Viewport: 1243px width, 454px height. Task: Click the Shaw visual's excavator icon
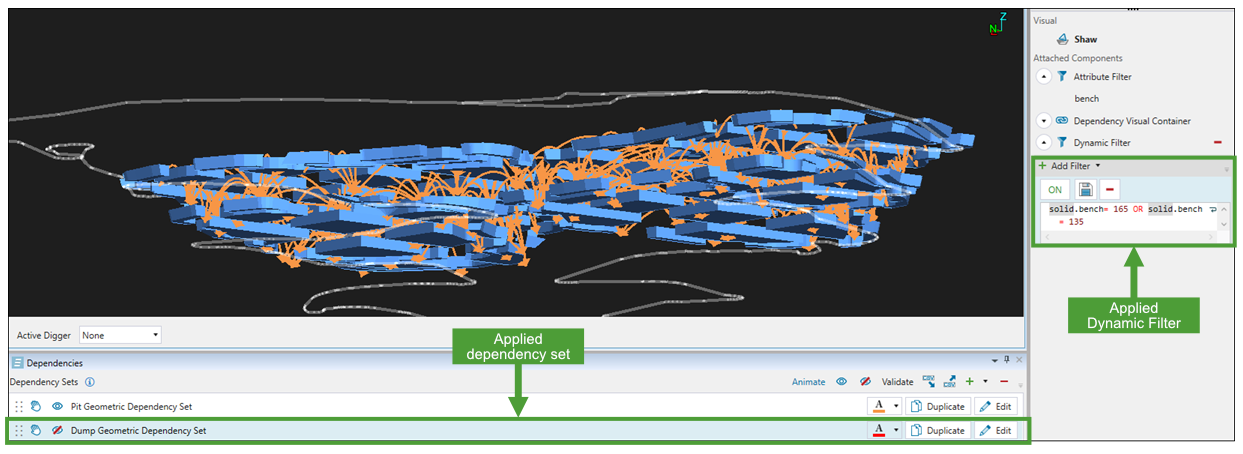(x=1064, y=39)
